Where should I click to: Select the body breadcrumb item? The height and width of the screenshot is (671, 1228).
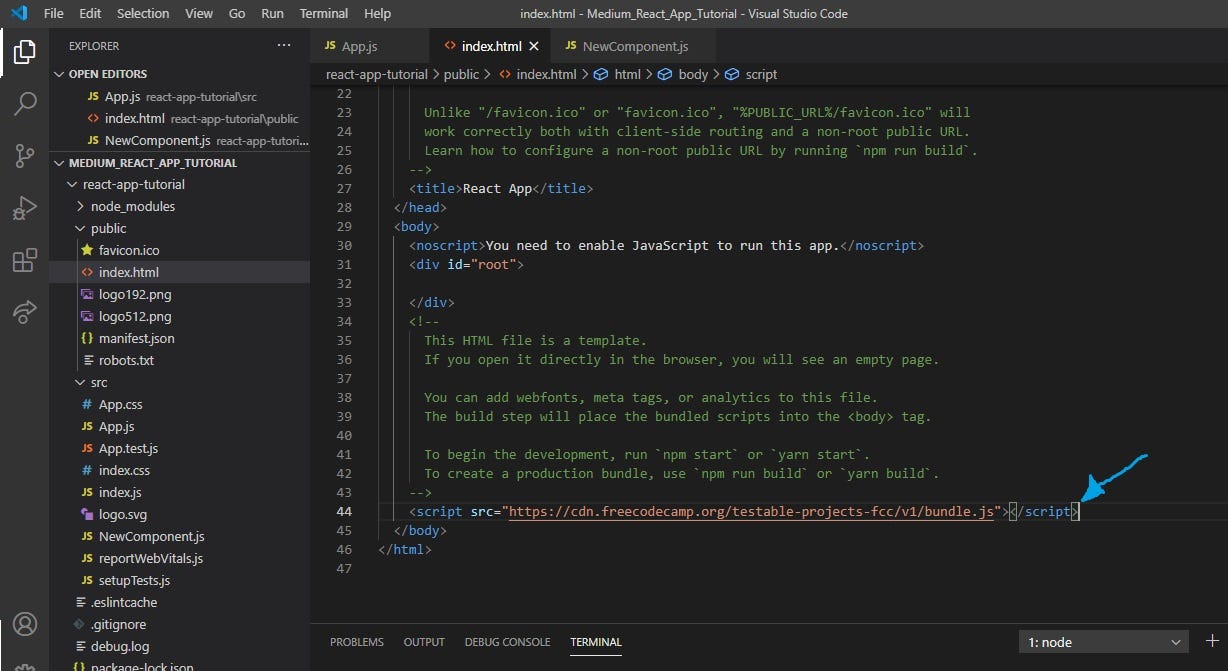click(x=692, y=74)
